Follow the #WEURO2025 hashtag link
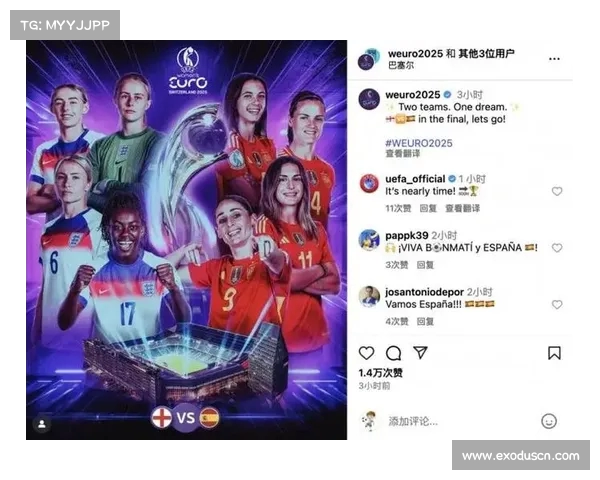The height and width of the screenshot is (480, 600). pos(419,143)
